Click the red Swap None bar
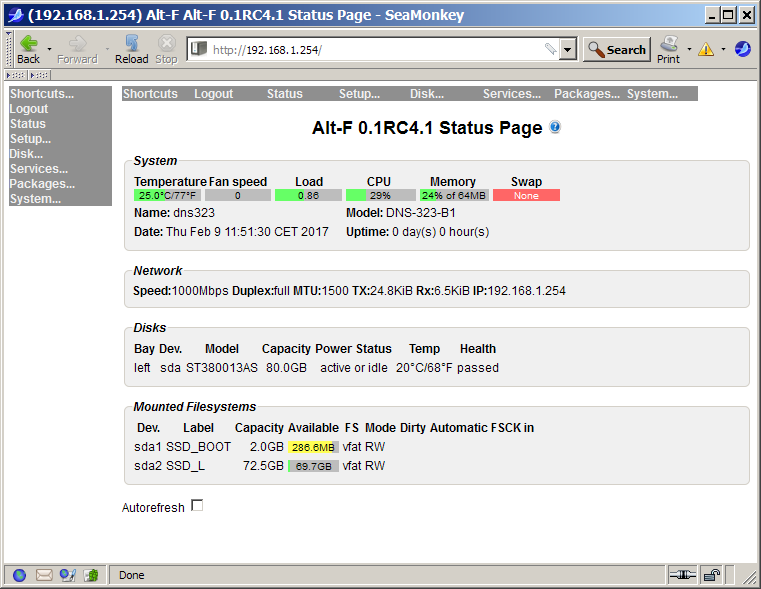 point(527,196)
